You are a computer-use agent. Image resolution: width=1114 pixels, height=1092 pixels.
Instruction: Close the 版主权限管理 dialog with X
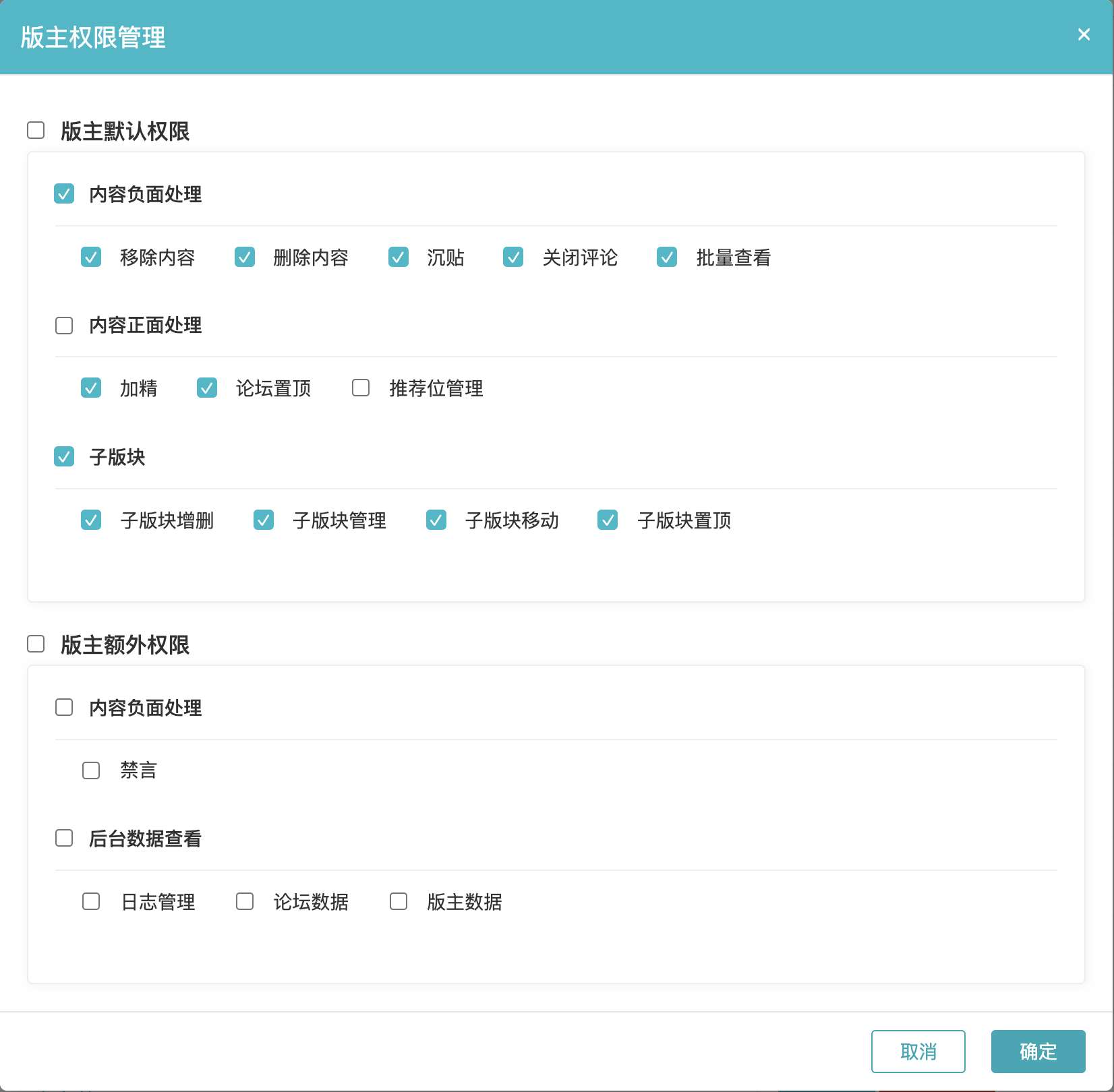pyautogui.click(x=1084, y=34)
